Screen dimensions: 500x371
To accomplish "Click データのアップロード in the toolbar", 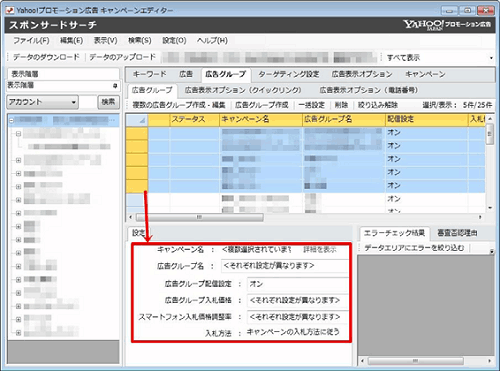I will tap(122, 57).
